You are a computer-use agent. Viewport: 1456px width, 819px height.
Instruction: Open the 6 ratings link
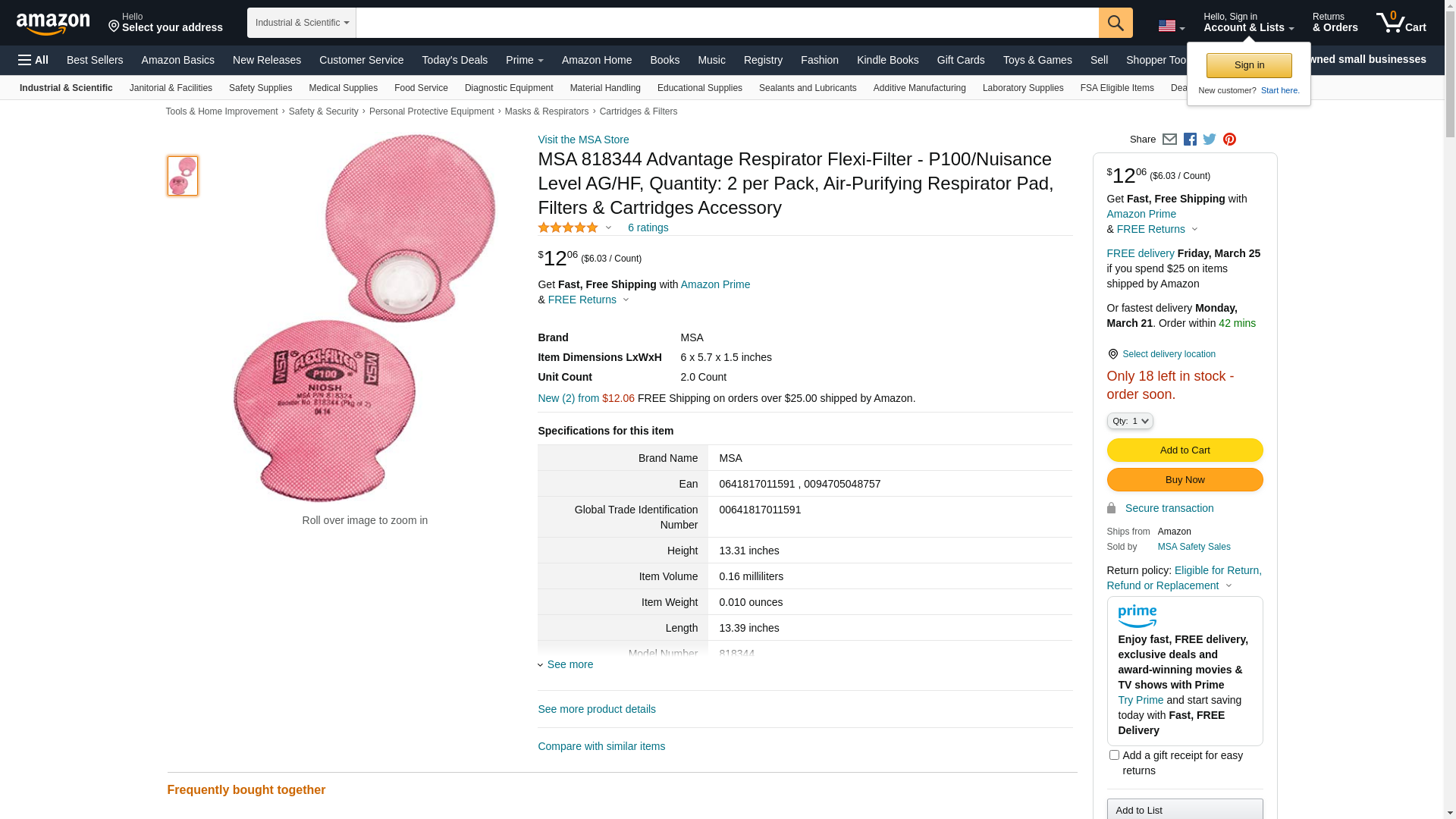(x=648, y=227)
